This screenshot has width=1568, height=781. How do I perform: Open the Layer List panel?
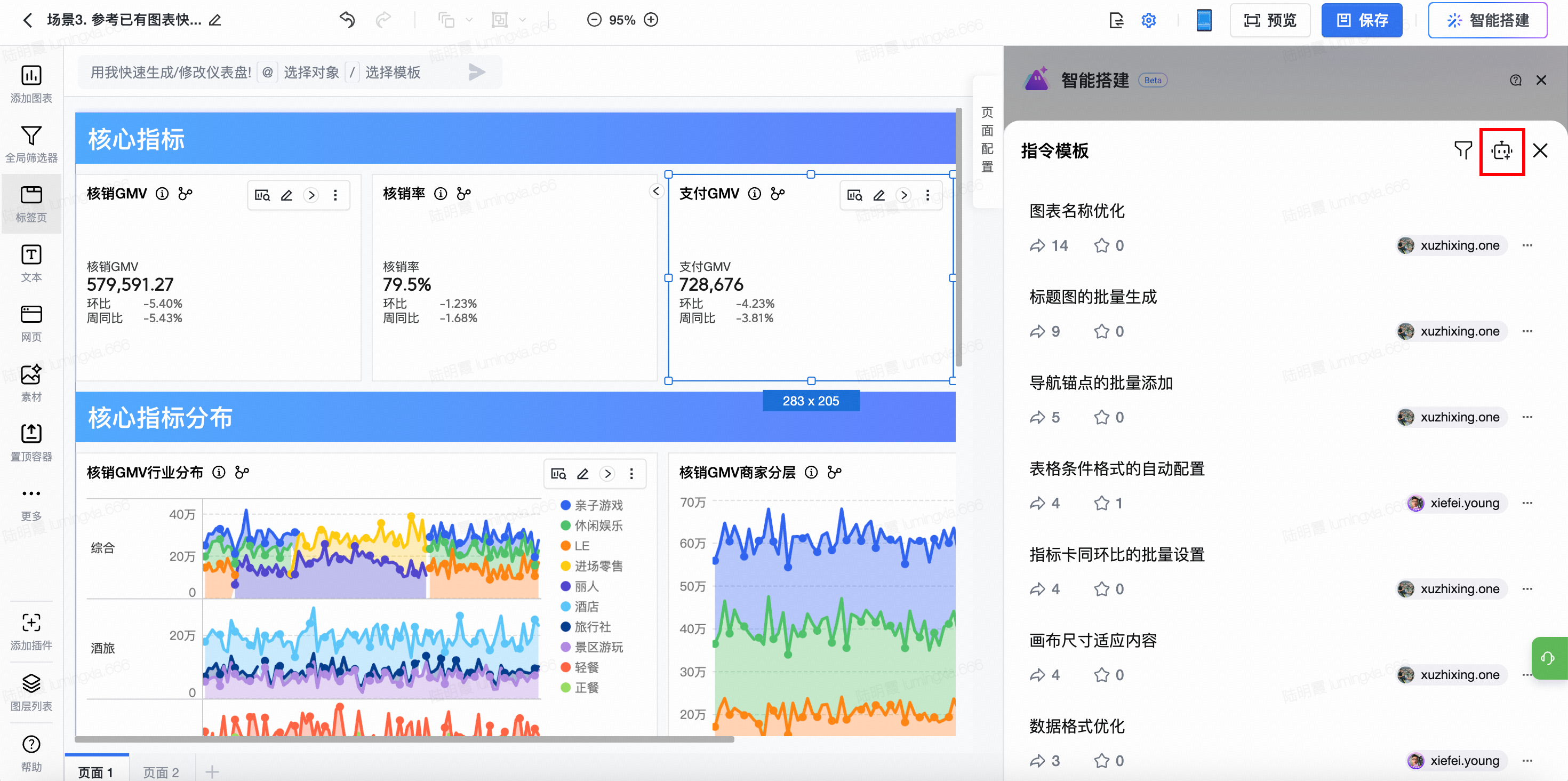tap(31, 691)
